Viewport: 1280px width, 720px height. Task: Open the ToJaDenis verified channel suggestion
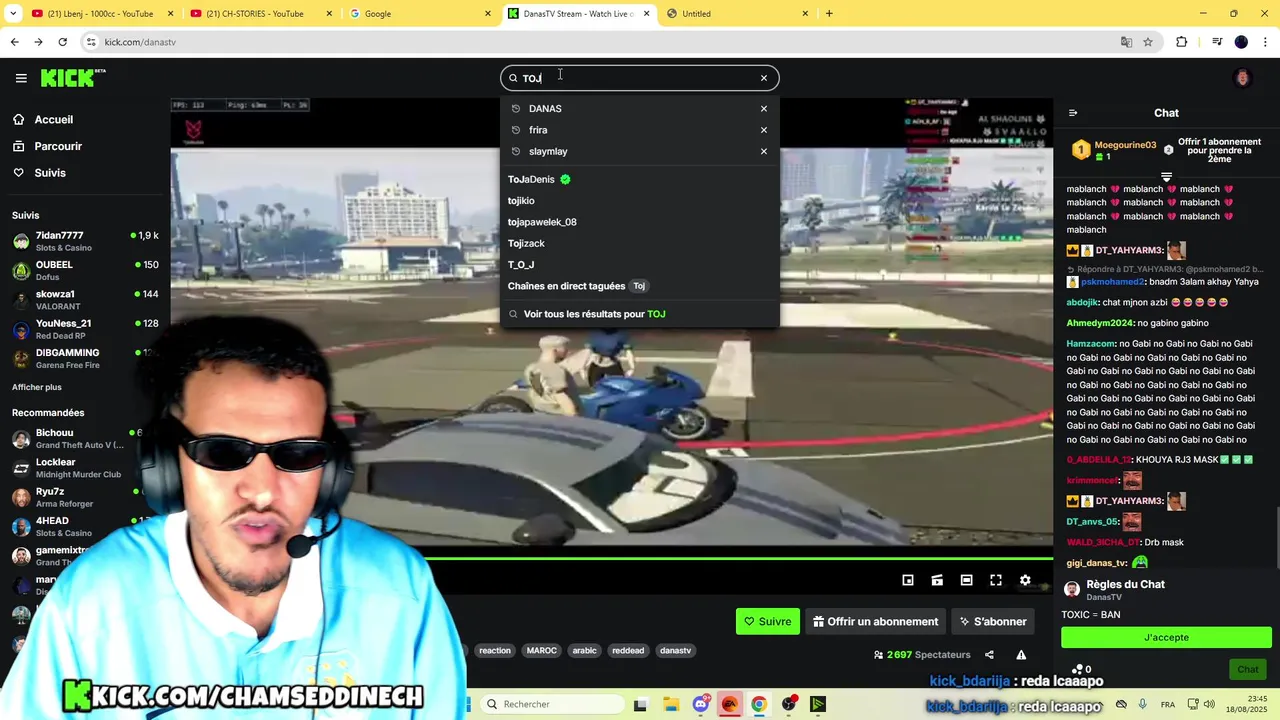pyautogui.click(x=640, y=179)
